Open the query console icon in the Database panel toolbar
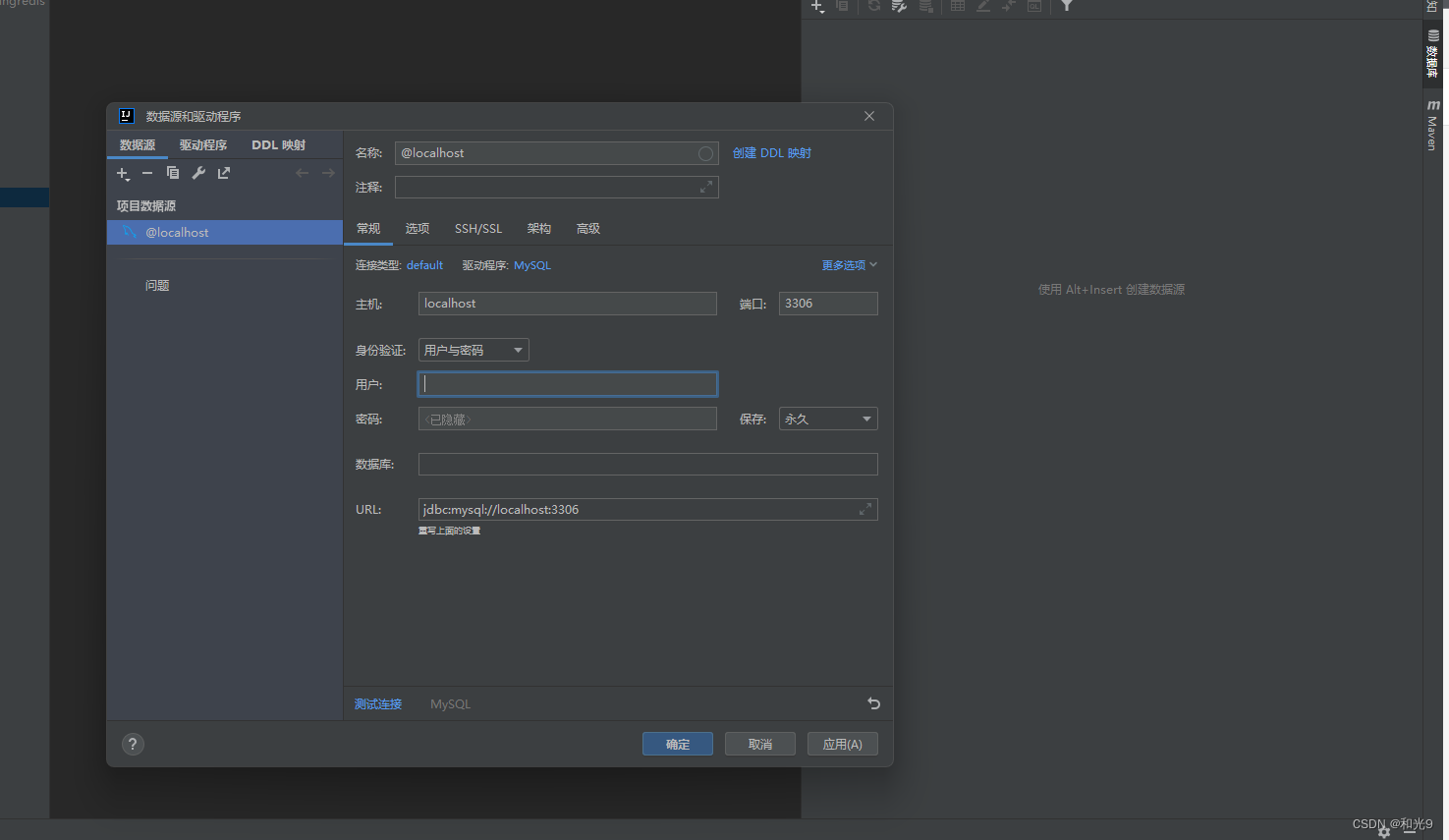This screenshot has height=840, width=1449. pos(1034,5)
